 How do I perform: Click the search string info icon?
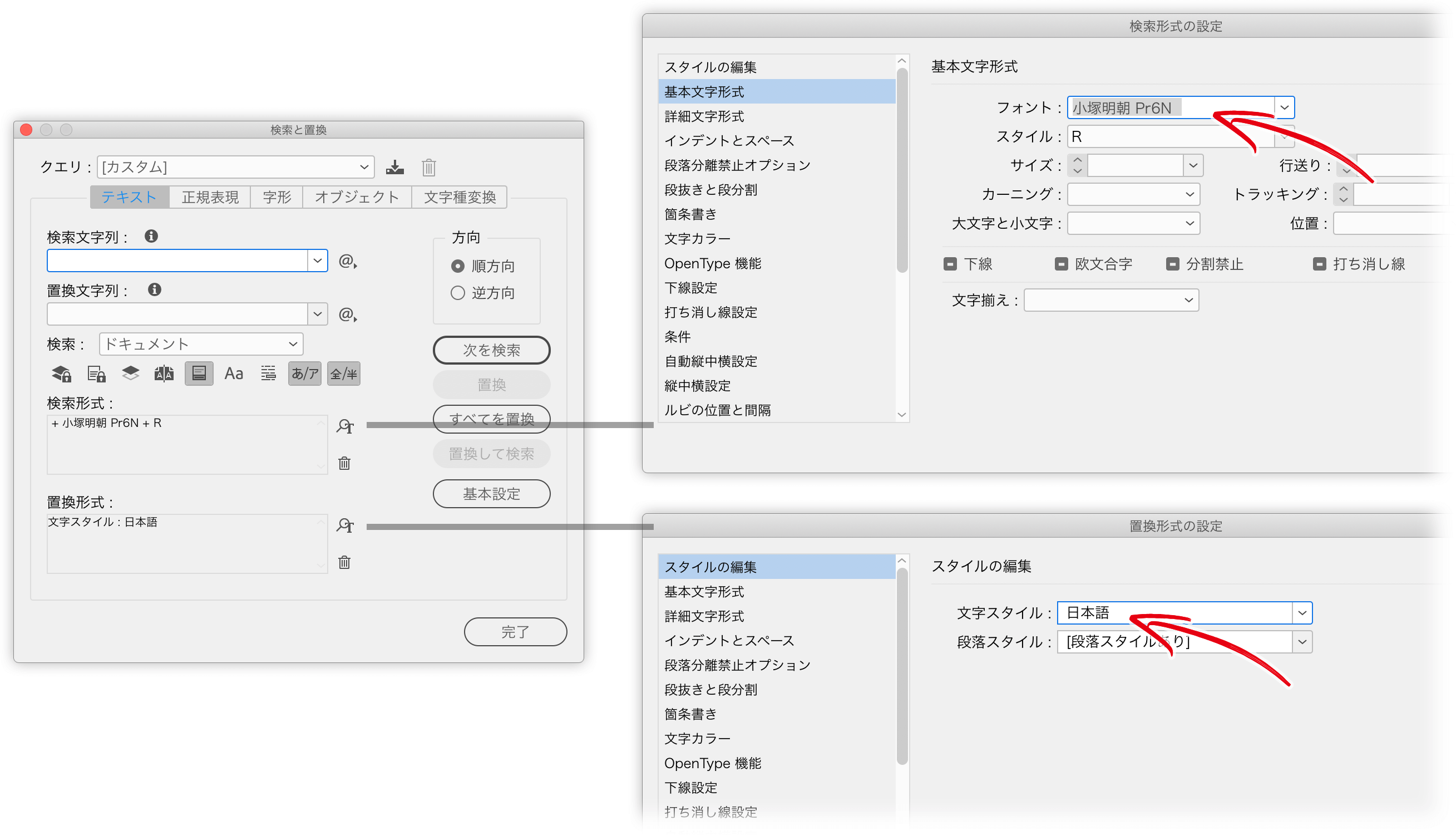(151, 236)
